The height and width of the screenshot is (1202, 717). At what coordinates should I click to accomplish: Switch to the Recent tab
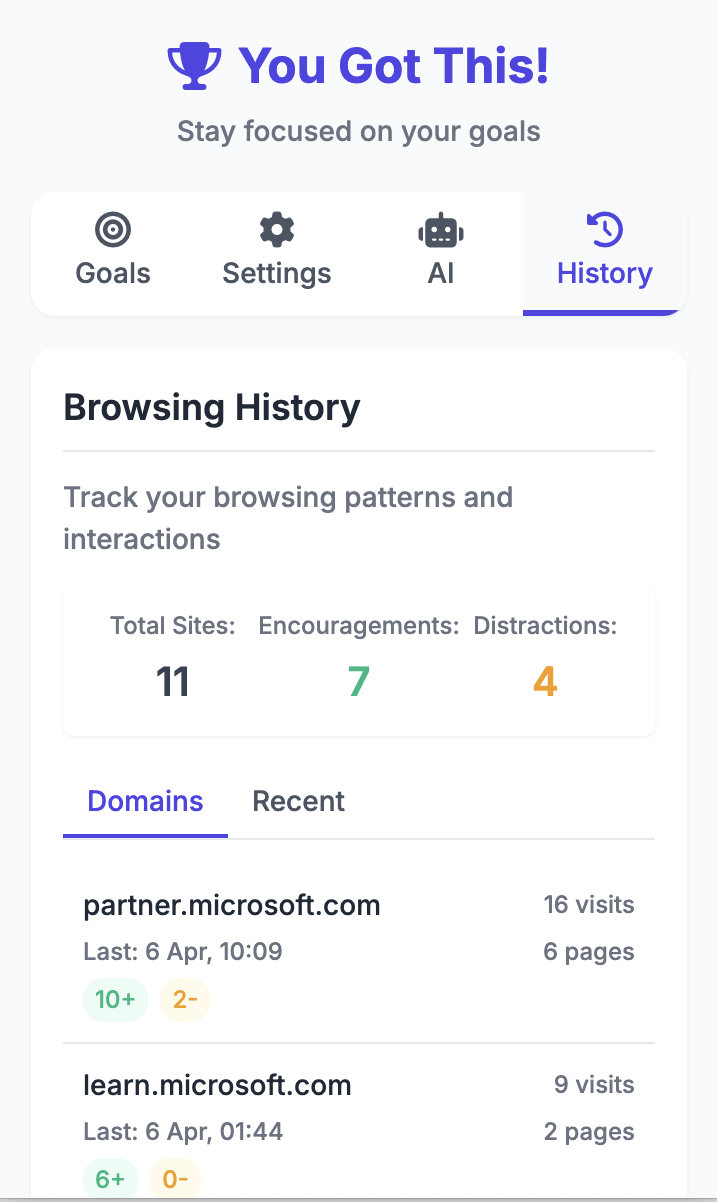298,801
